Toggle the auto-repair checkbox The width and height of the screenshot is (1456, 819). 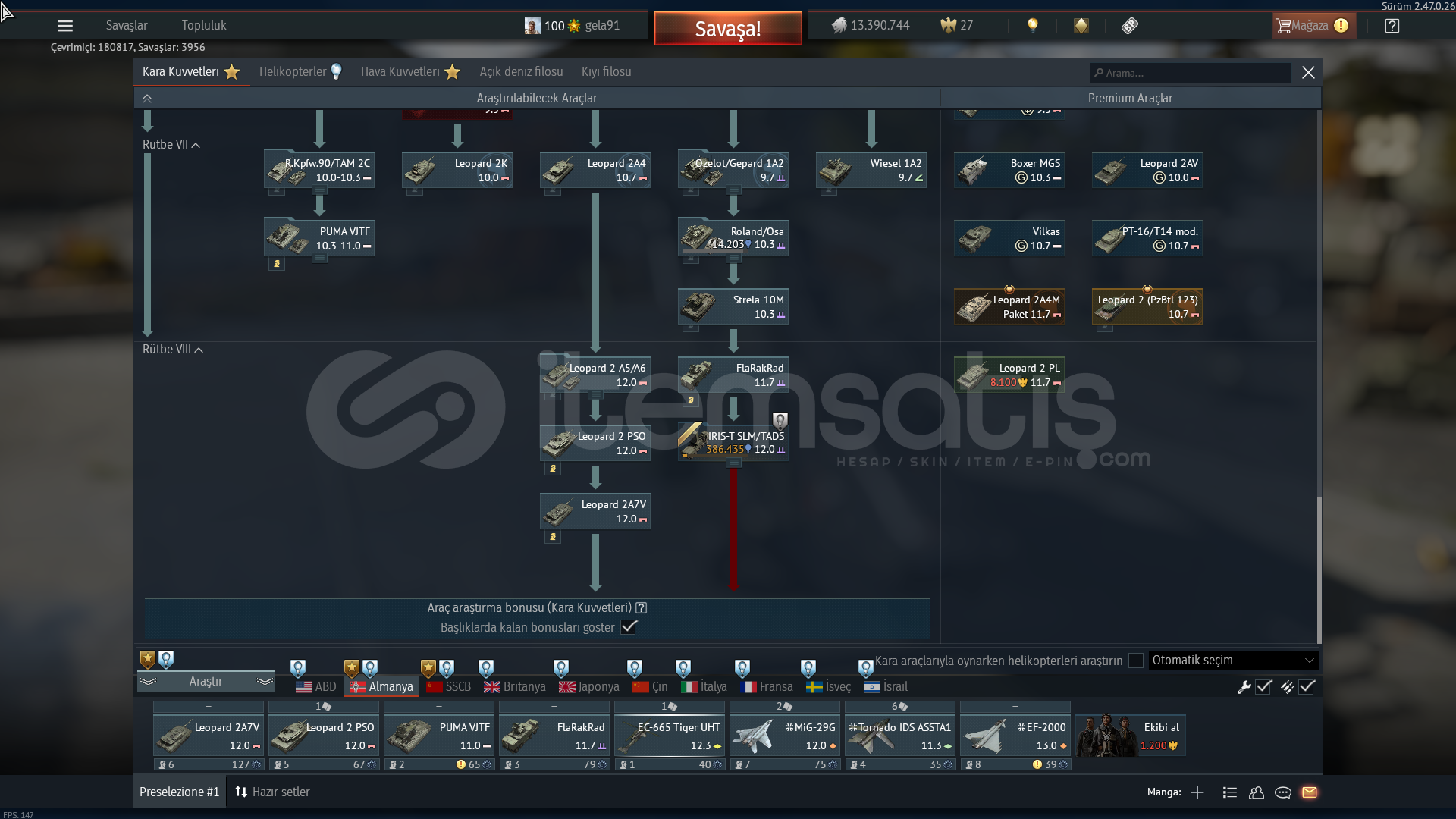point(1263,687)
